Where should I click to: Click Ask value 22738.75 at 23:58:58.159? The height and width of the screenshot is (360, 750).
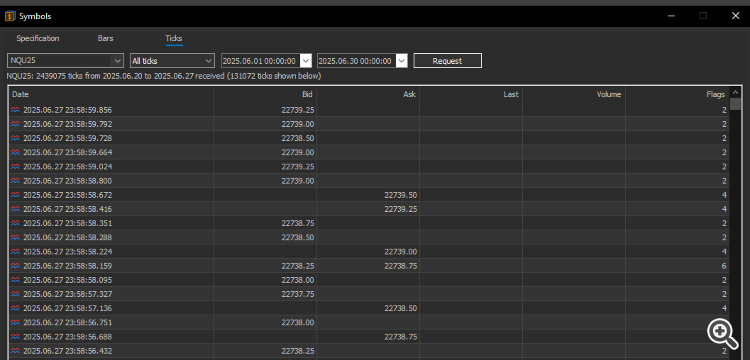click(400, 265)
